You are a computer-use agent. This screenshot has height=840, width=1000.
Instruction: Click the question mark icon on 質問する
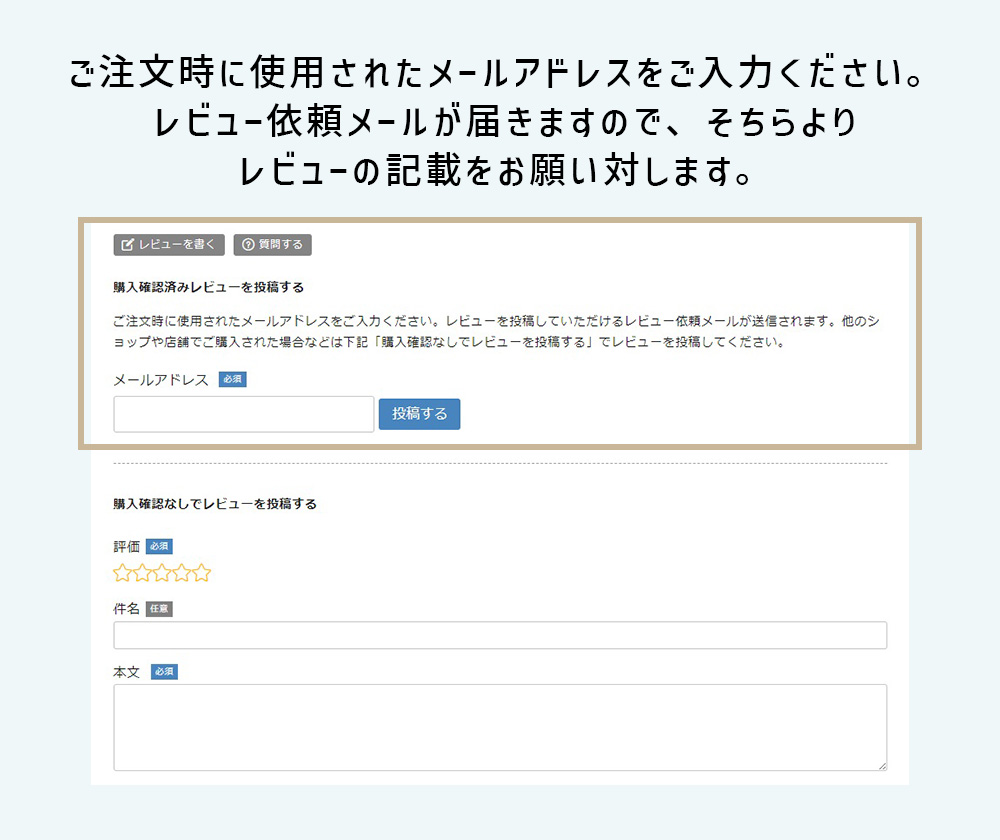coord(248,245)
